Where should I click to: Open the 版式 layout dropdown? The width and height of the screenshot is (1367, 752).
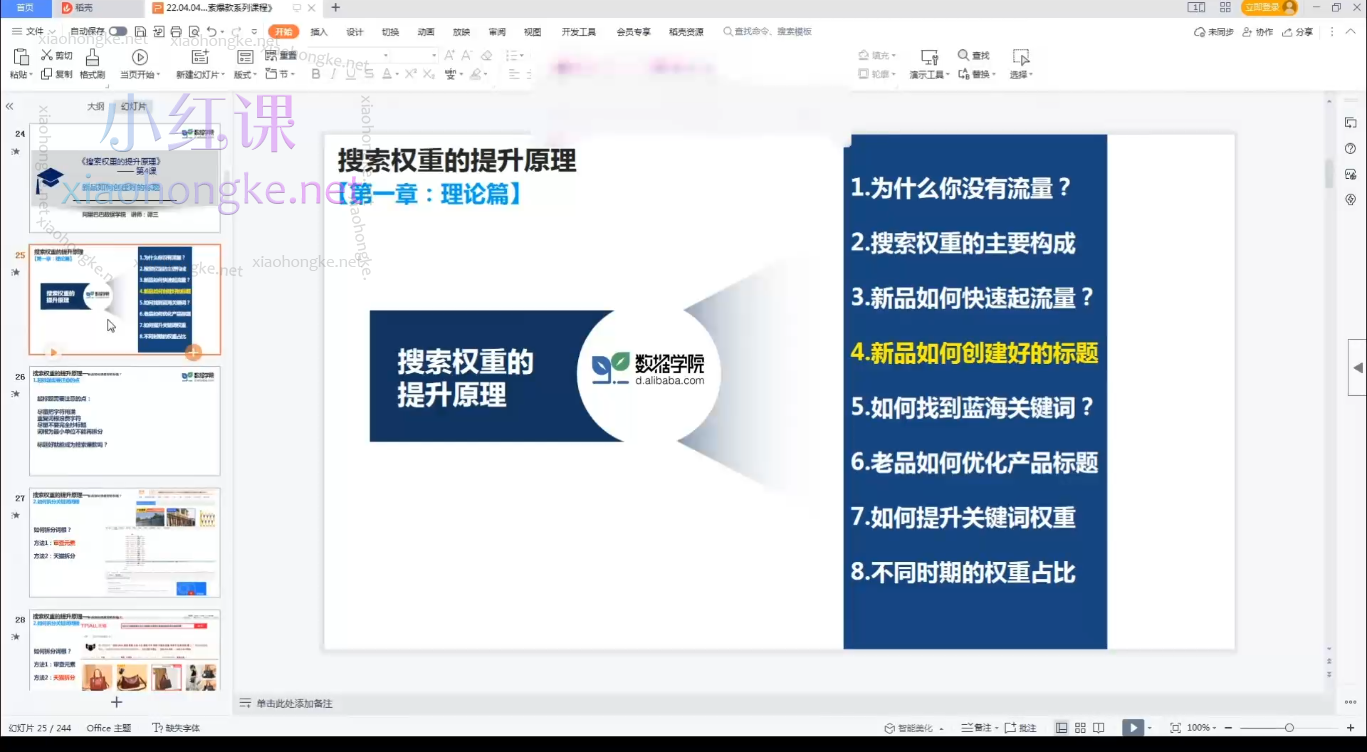(x=246, y=74)
